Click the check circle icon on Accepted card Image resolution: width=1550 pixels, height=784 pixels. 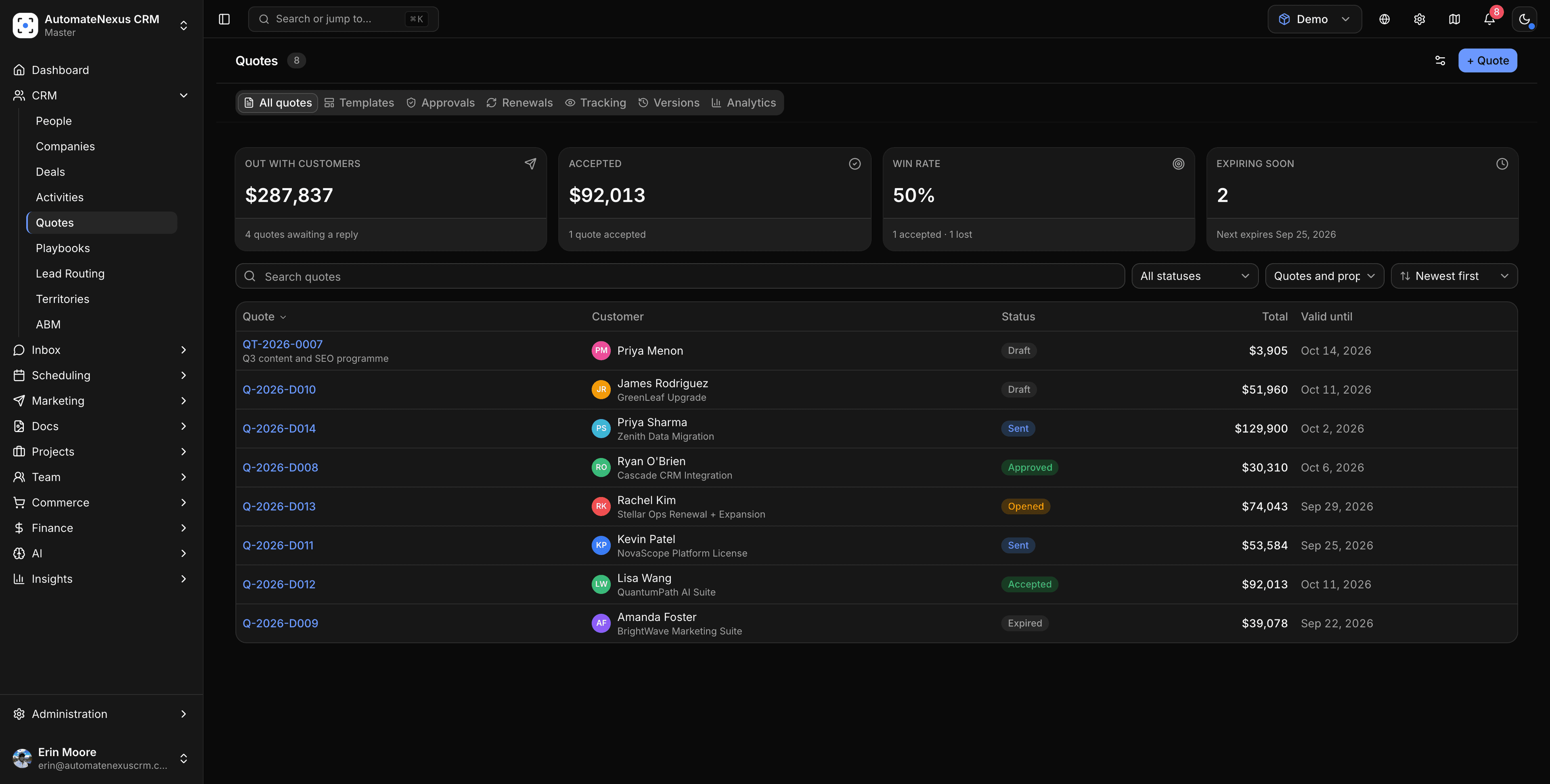(855, 164)
